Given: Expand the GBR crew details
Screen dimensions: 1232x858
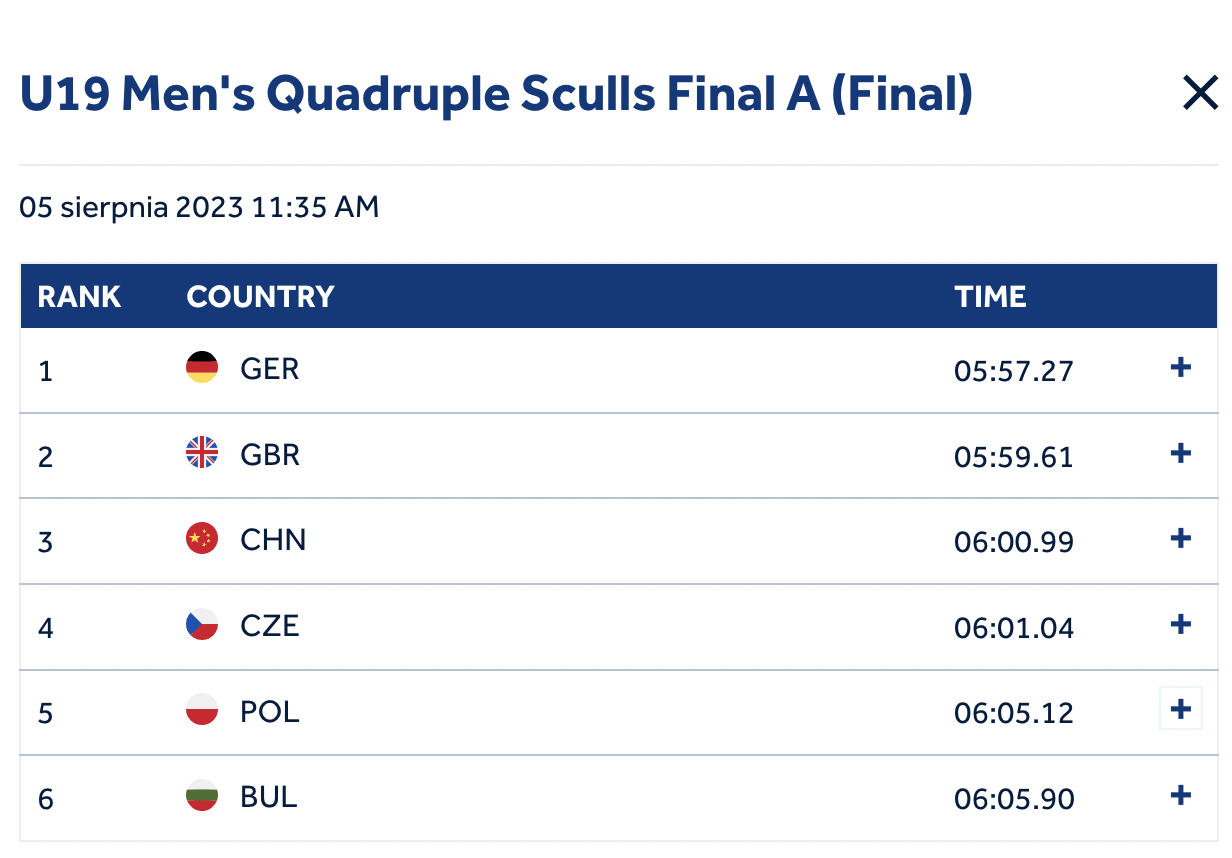Looking at the screenshot, I should pyautogui.click(x=1181, y=454).
